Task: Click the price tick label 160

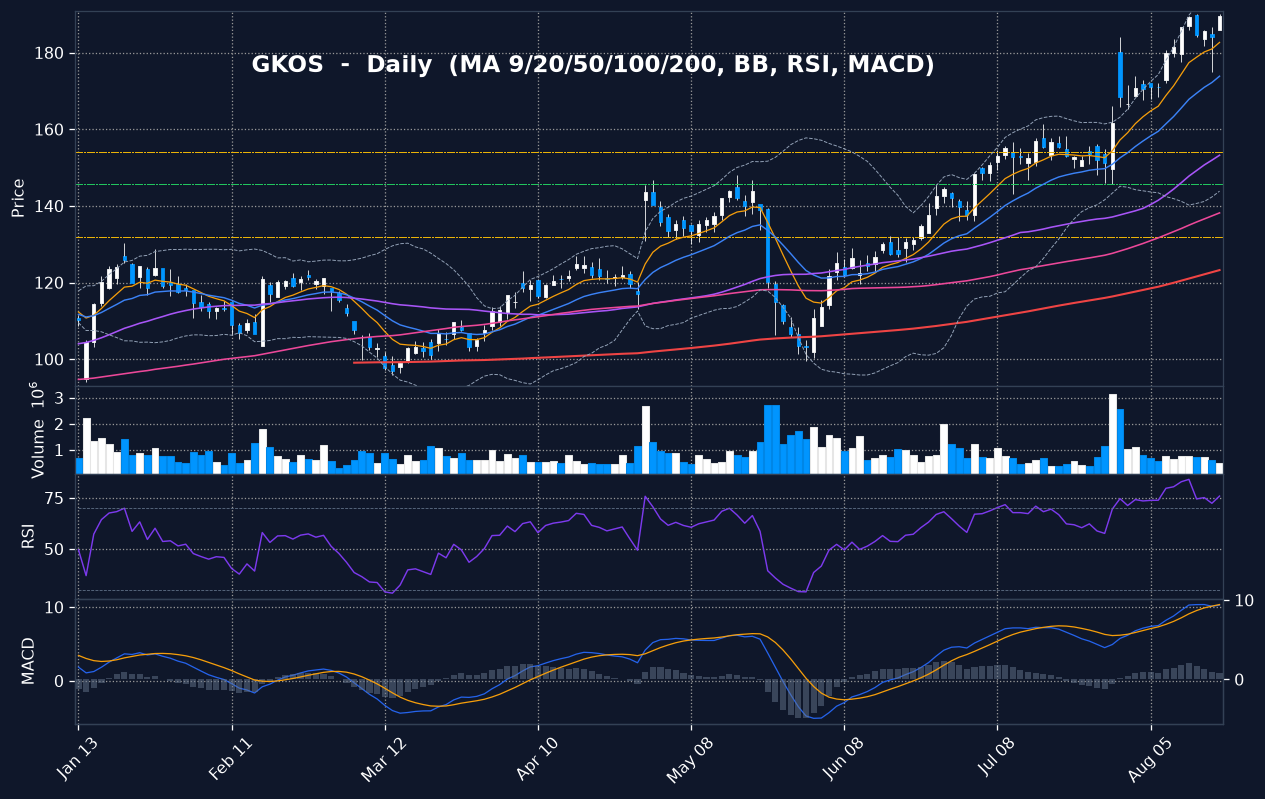Action: (x=51, y=130)
